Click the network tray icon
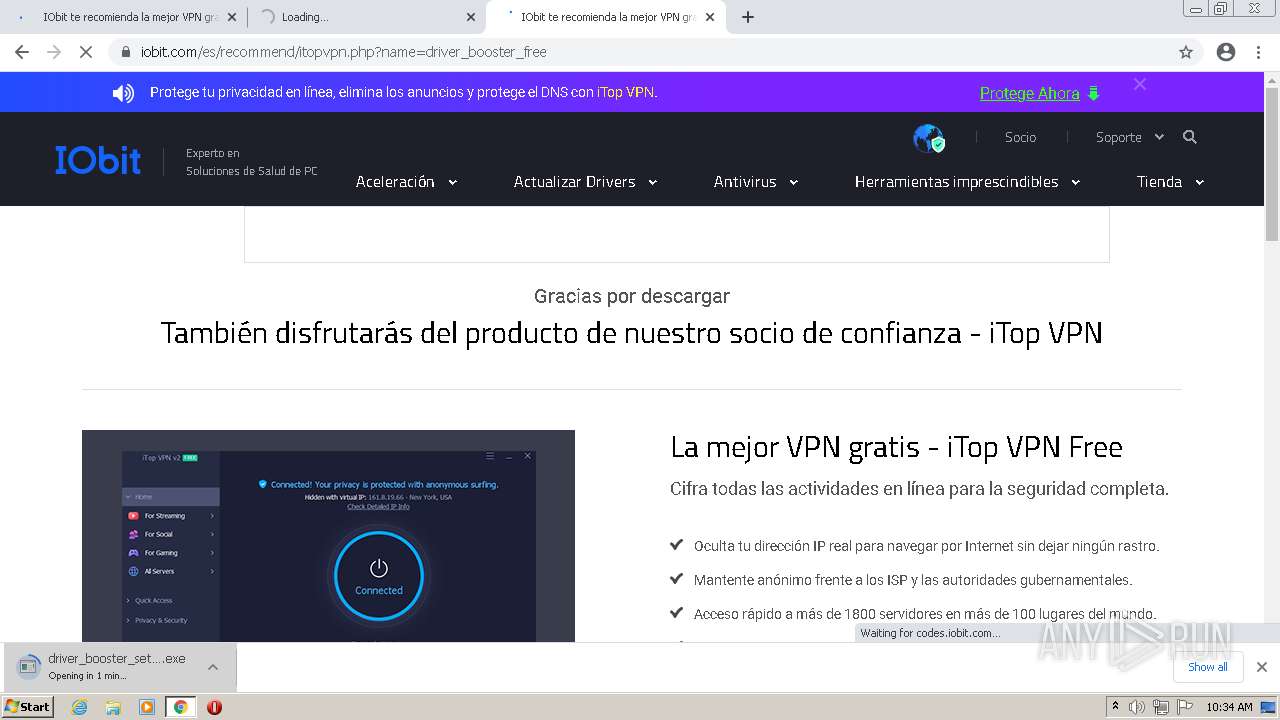Image resolution: width=1280 pixels, height=720 pixels. [1161, 707]
